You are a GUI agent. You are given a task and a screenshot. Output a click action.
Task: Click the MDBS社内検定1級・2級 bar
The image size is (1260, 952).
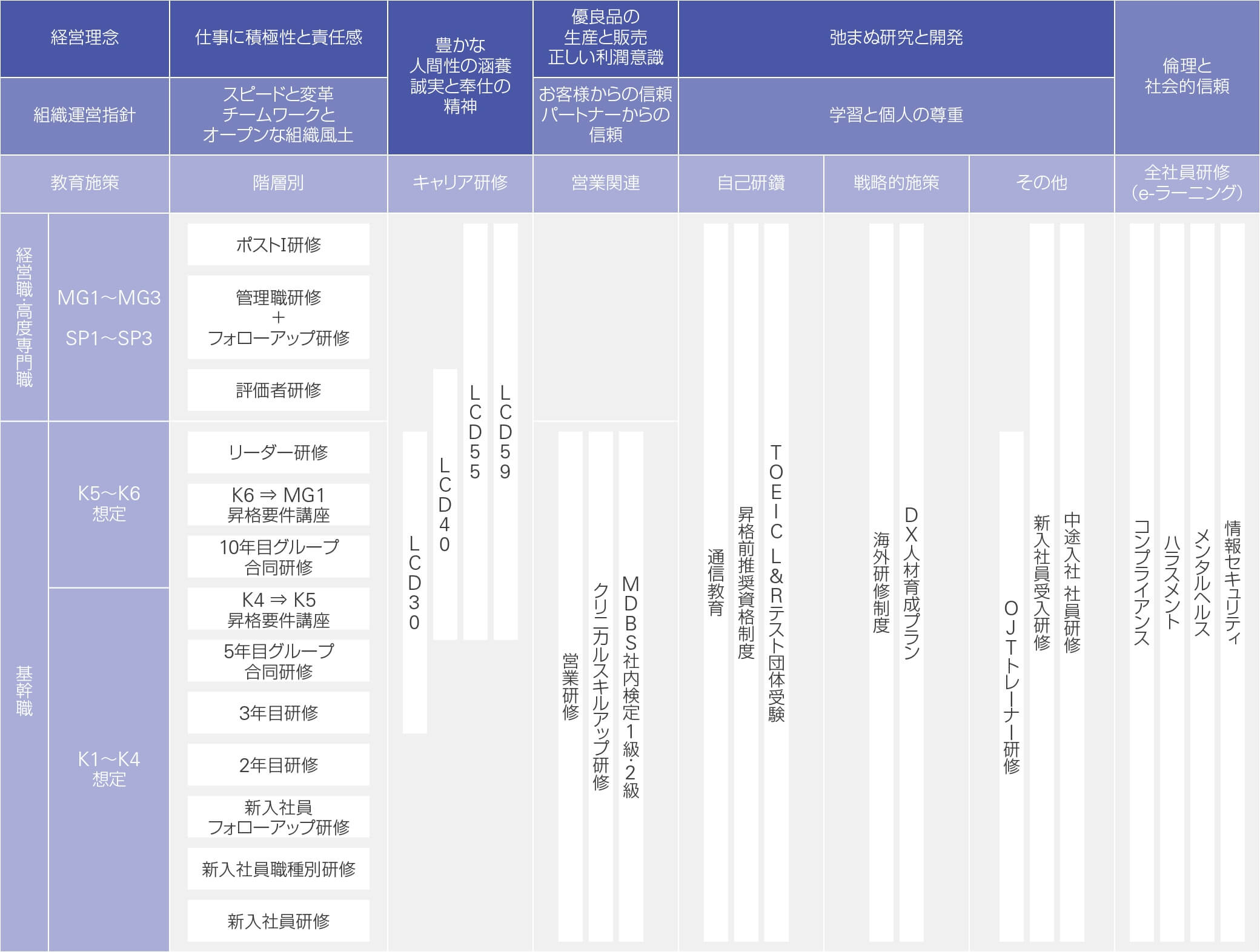point(631,687)
